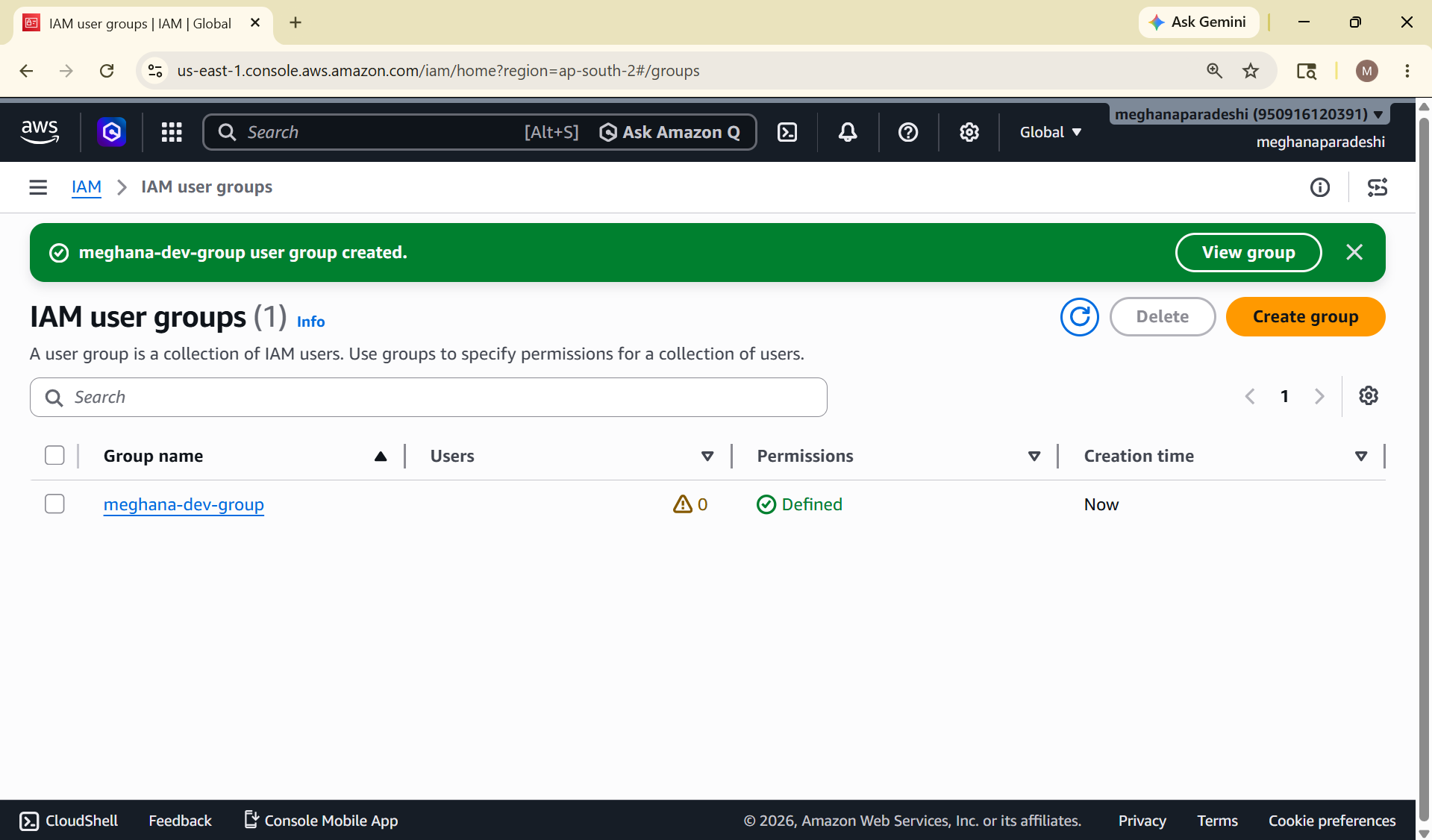Open the notifications bell
This screenshot has width=1432, height=840.
(x=848, y=132)
